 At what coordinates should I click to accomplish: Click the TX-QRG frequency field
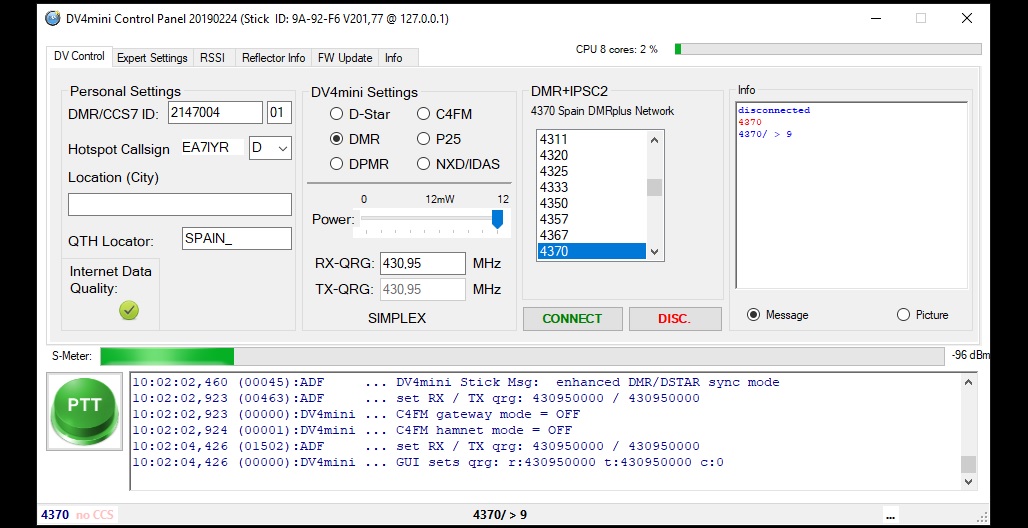pos(423,289)
